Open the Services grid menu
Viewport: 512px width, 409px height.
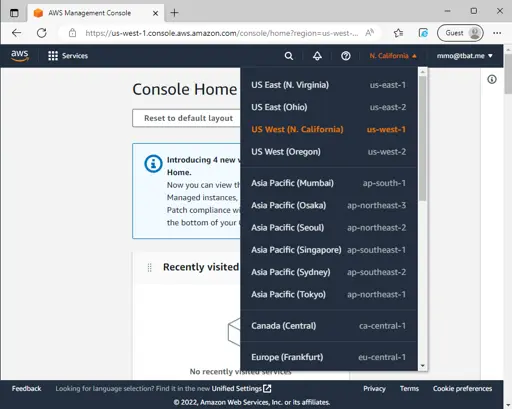[x=68, y=56]
